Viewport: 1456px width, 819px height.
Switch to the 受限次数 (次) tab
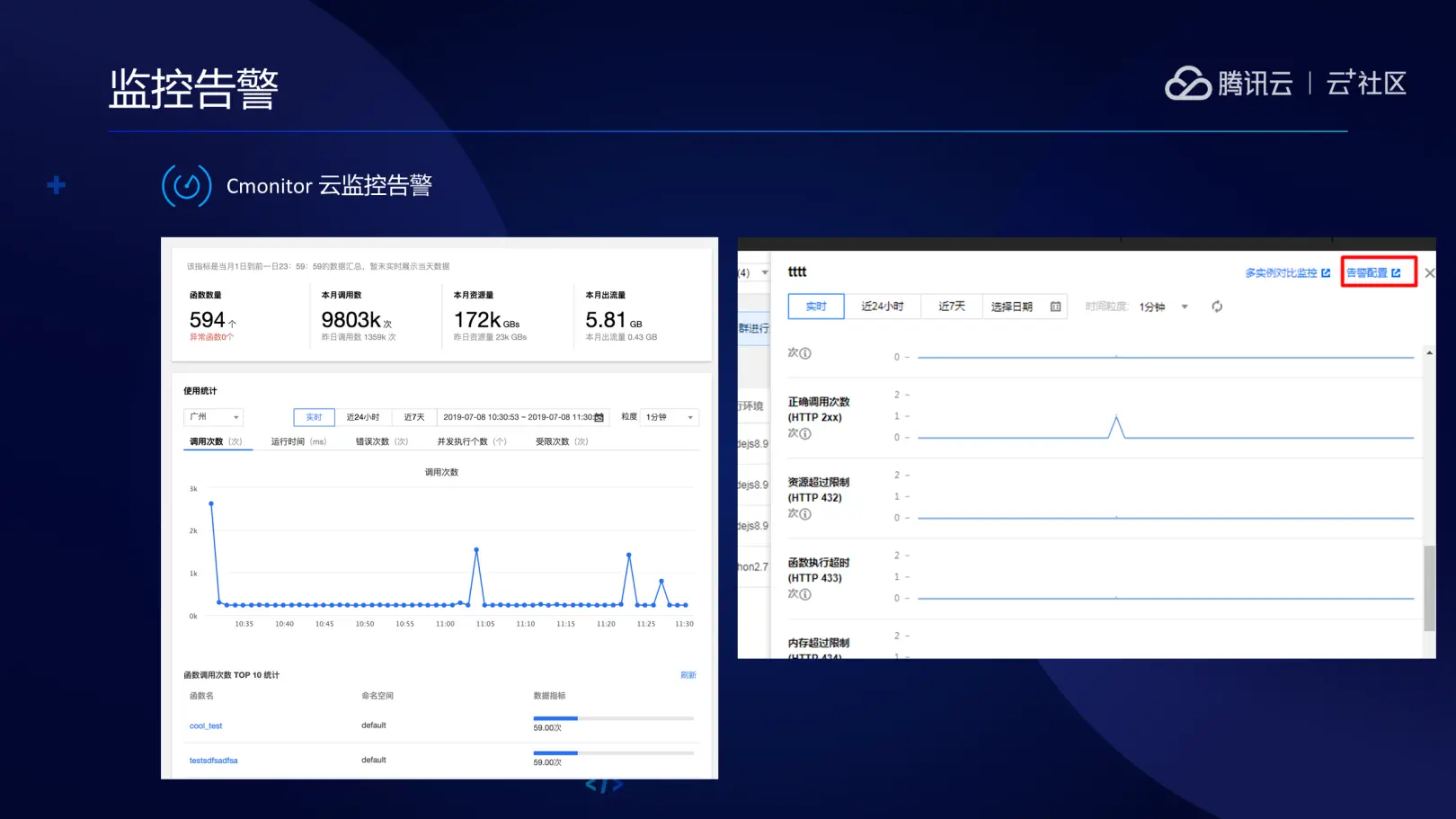point(562,441)
